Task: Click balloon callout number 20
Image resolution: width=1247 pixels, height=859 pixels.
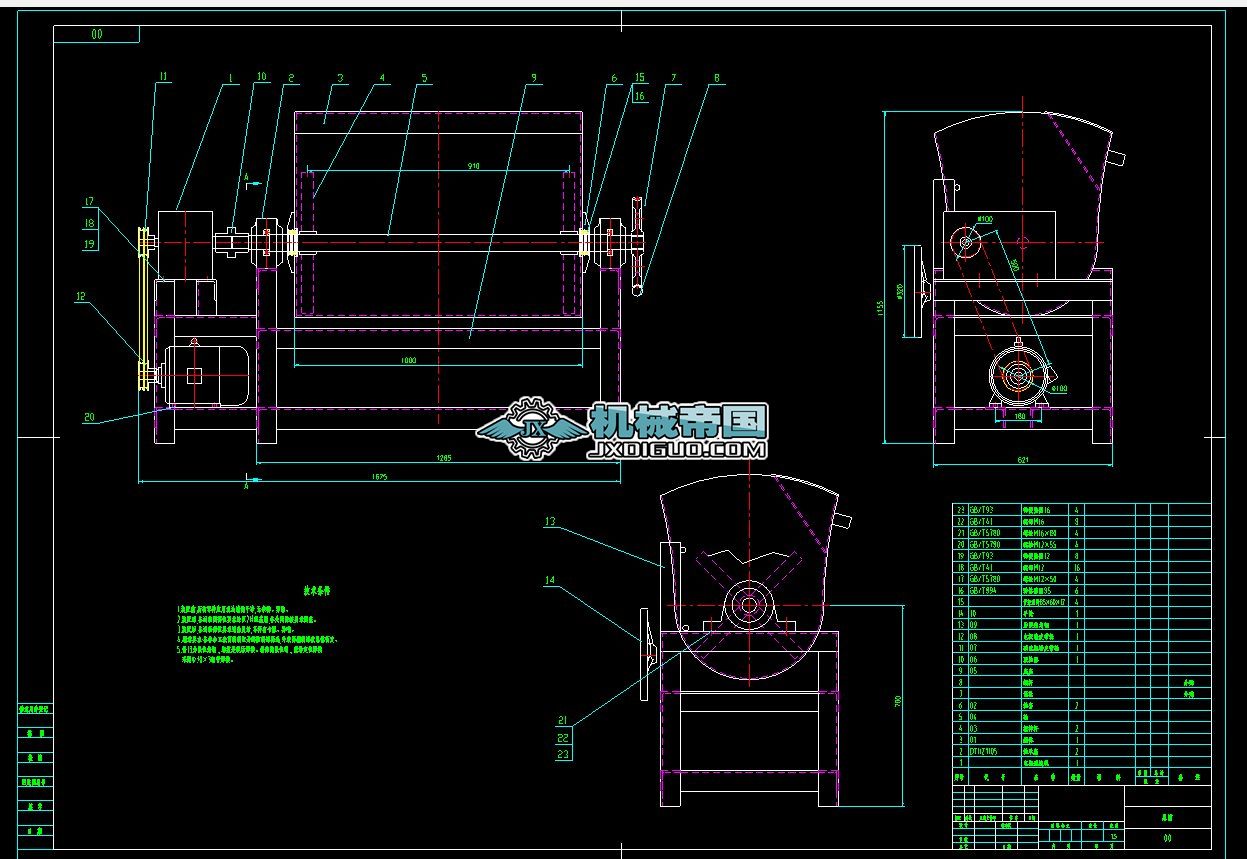Action: coord(89,418)
